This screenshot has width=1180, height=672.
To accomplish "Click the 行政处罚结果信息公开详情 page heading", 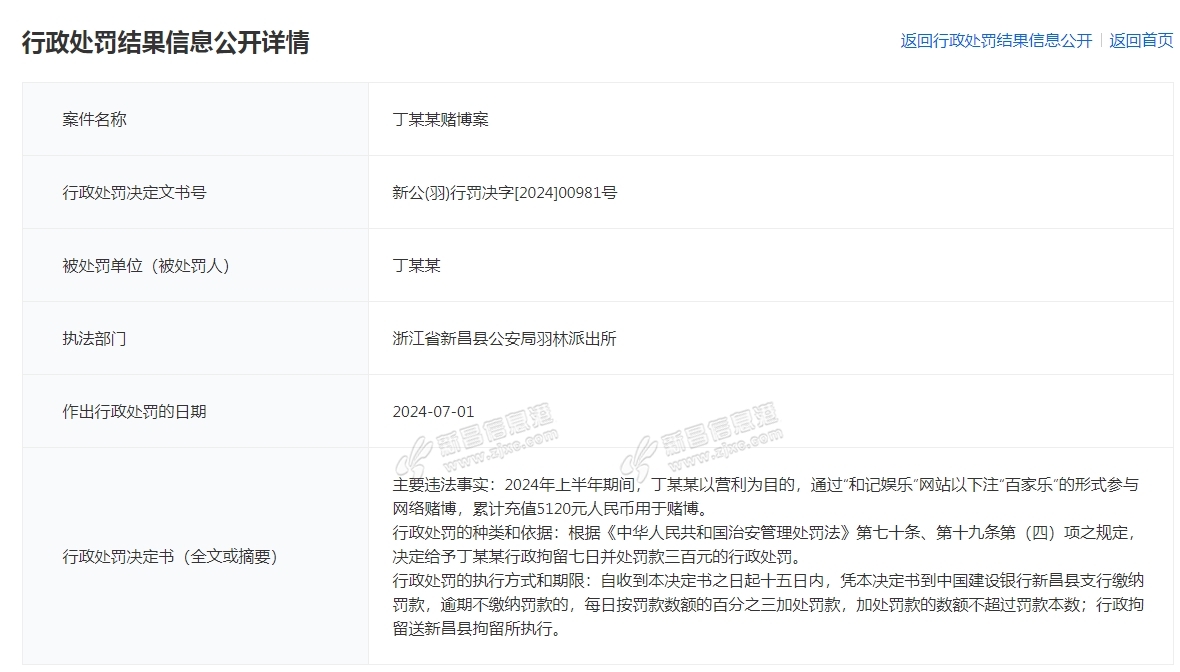I will (166, 42).
